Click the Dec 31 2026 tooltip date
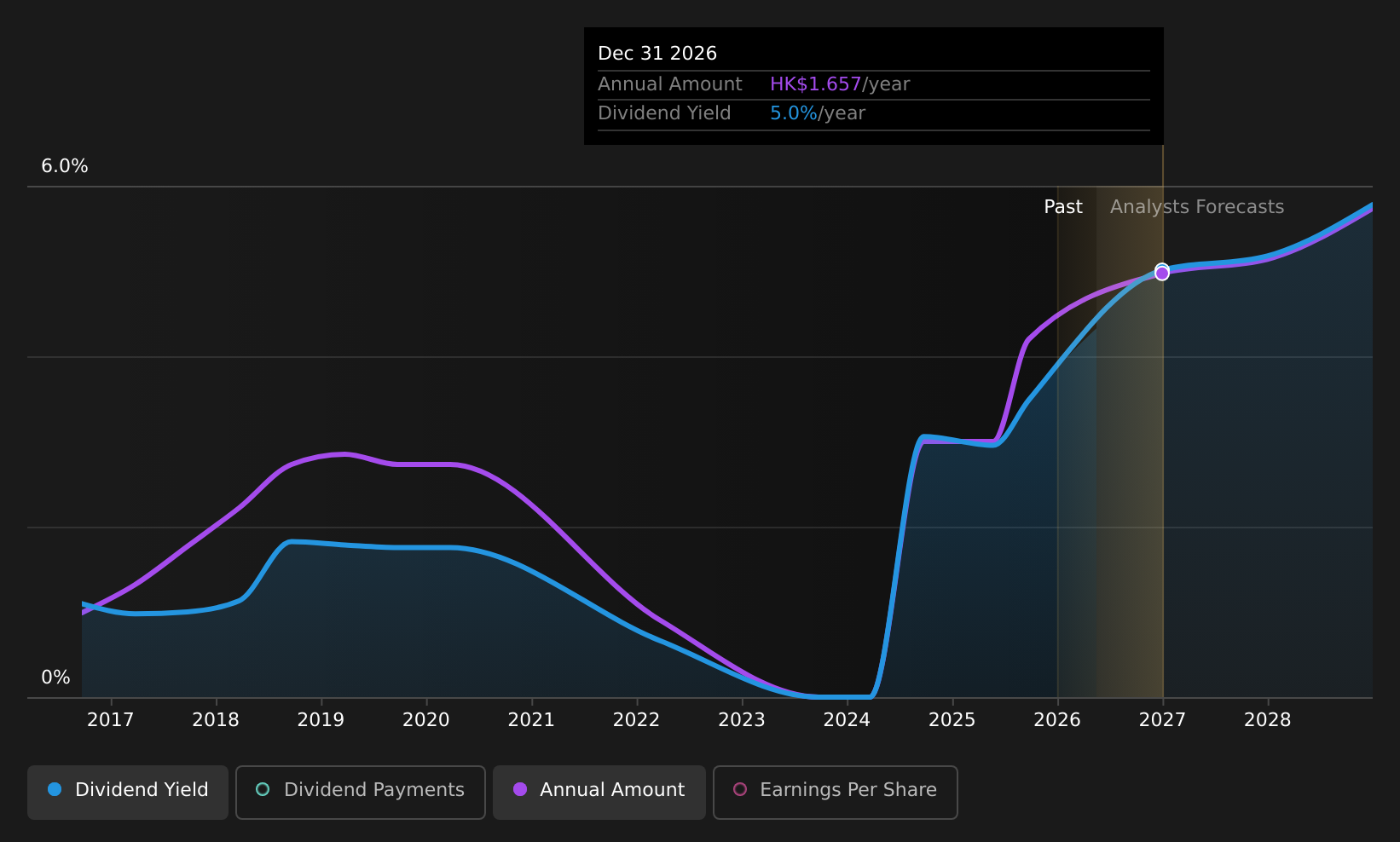Screen dimensions: 1400x842 [657, 54]
